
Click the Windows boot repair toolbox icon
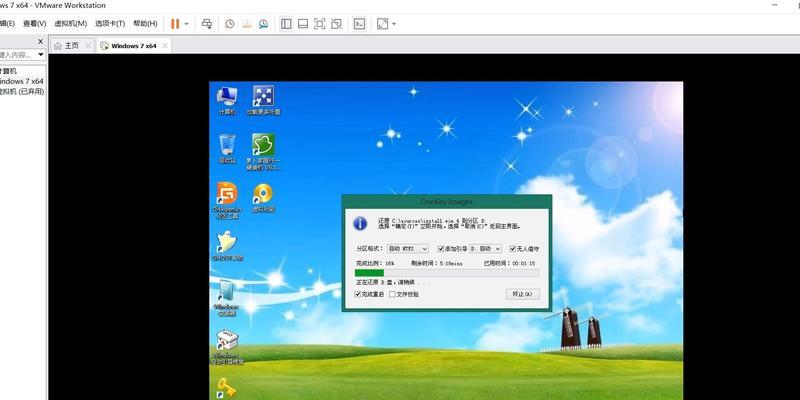[227, 346]
